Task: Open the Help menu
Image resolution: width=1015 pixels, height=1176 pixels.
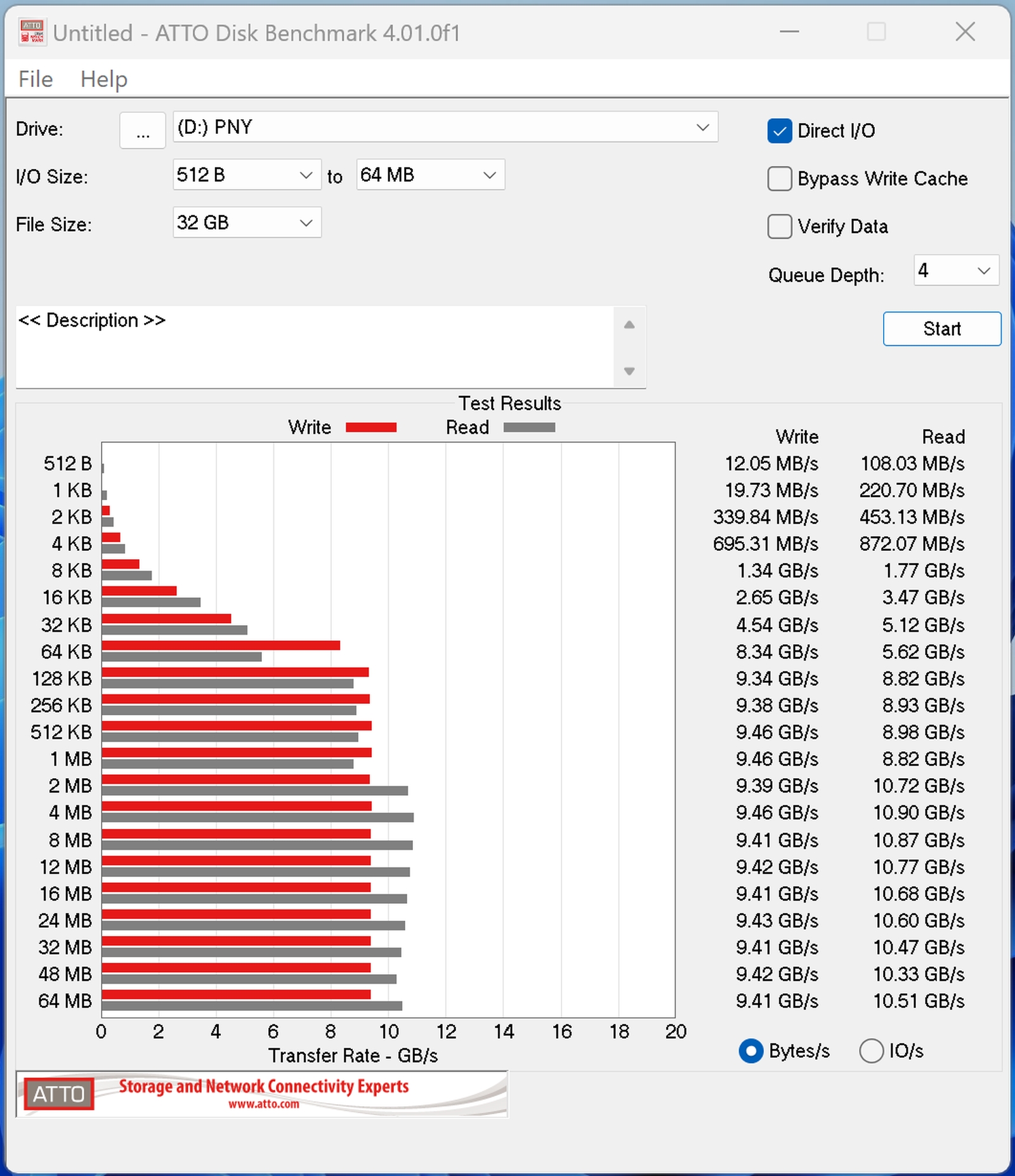Action: pyautogui.click(x=104, y=79)
